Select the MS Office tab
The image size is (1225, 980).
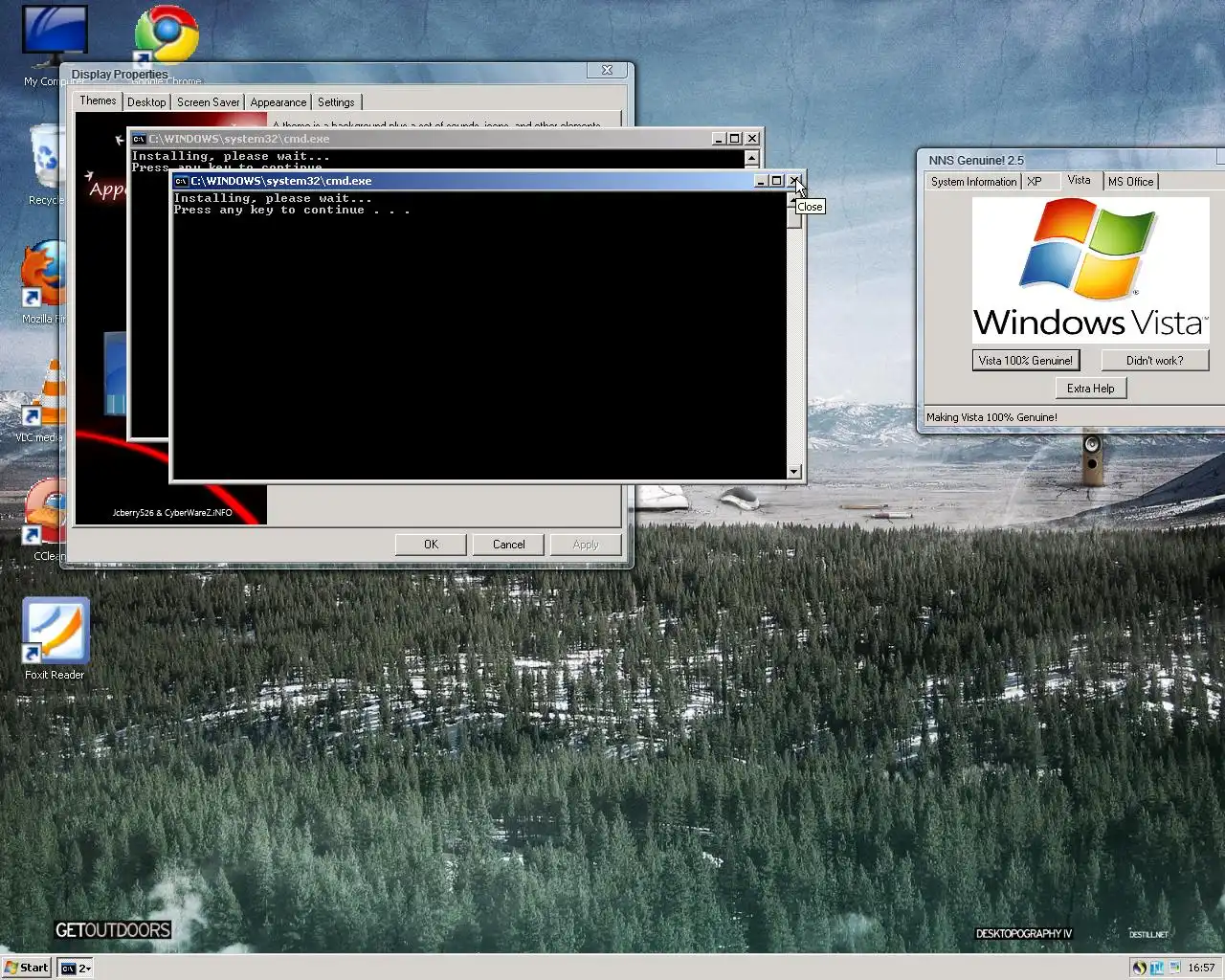pyautogui.click(x=1131, y=182)
